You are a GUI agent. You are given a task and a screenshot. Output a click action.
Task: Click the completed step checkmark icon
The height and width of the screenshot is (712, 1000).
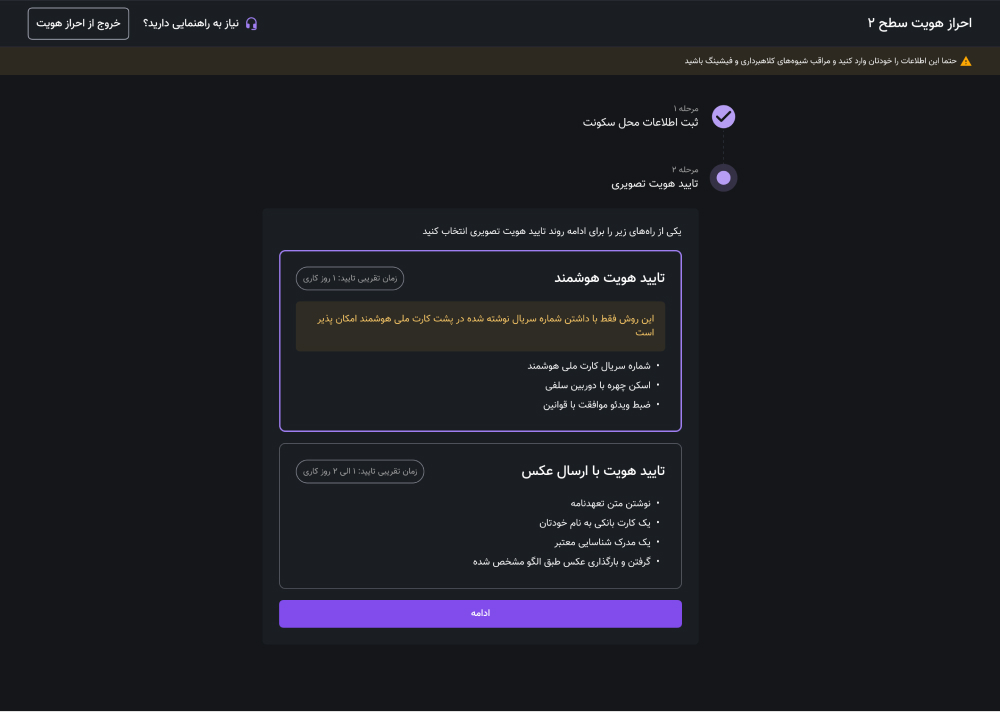(x=724, y=117)
